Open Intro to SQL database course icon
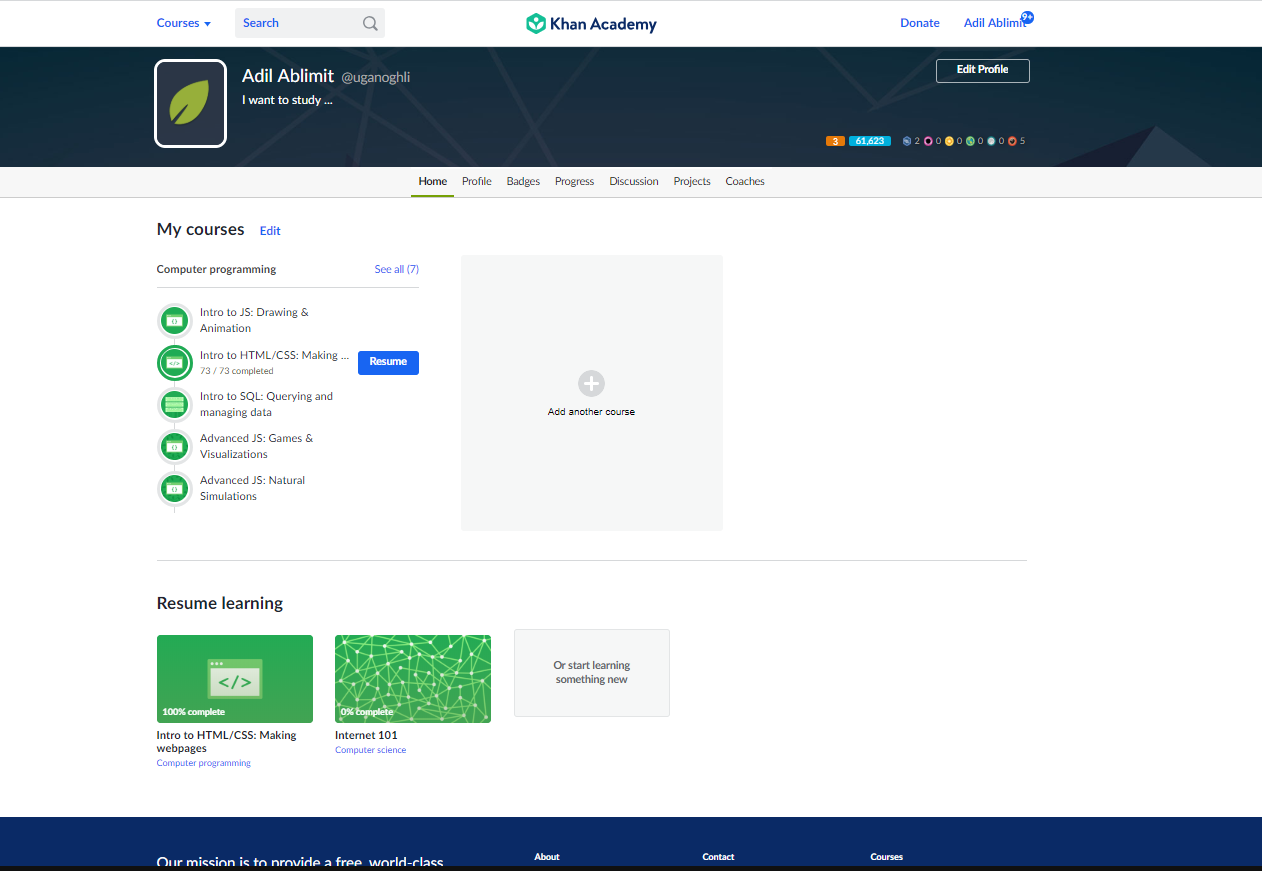 [175, 405]
